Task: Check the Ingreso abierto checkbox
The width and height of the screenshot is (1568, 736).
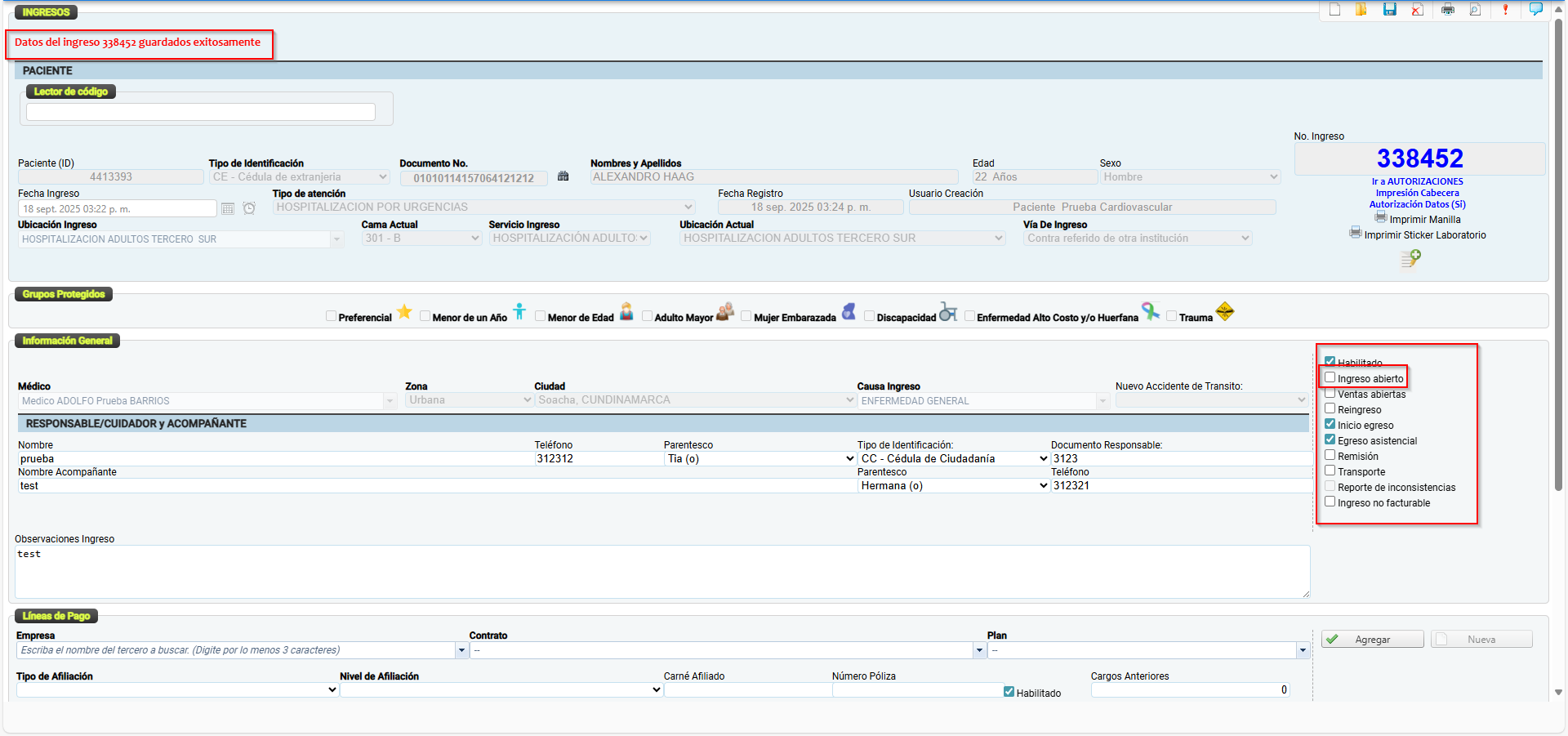Action: pos(1330,378)
